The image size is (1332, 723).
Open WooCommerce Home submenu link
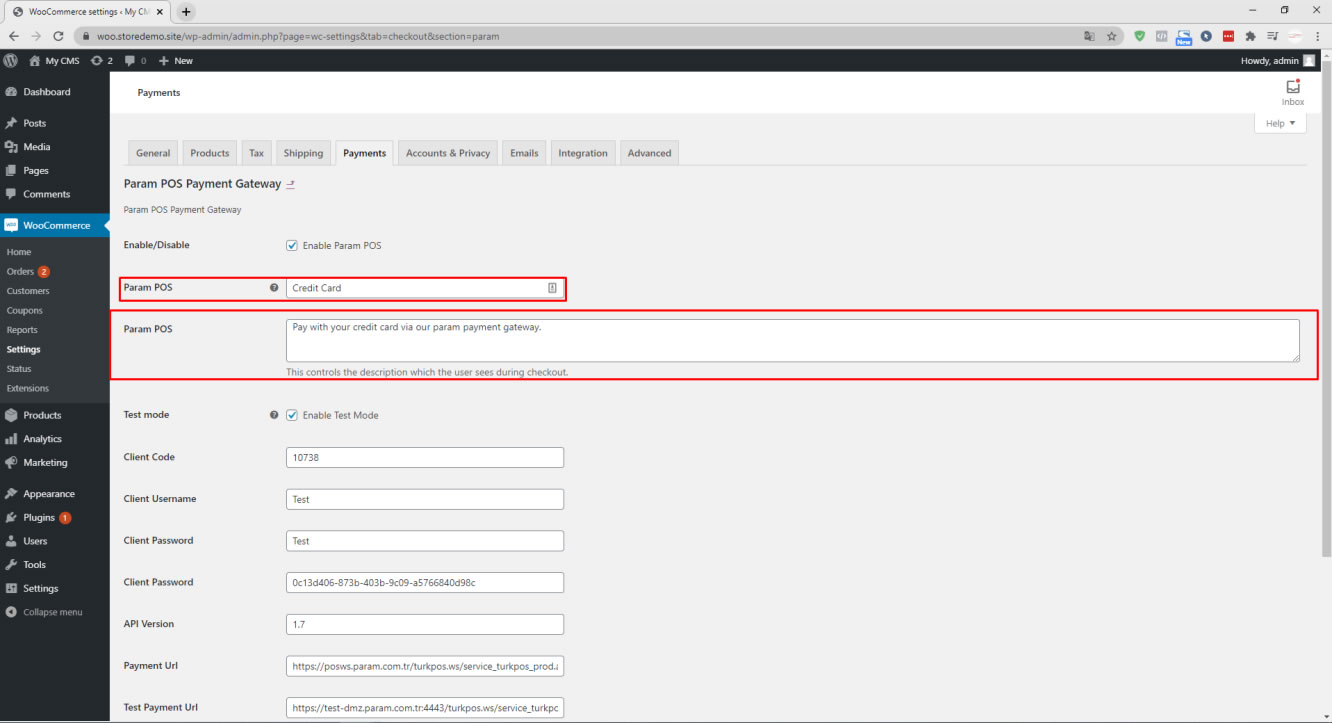point(19,252)
